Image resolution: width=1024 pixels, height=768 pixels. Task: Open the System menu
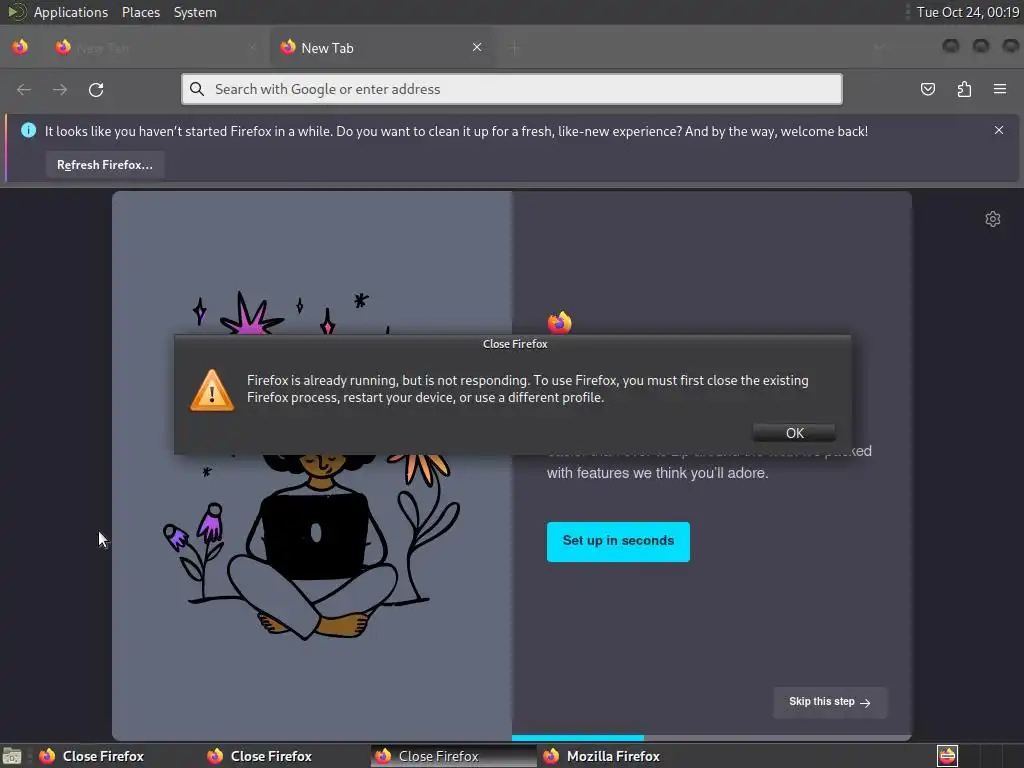(195, 12)
